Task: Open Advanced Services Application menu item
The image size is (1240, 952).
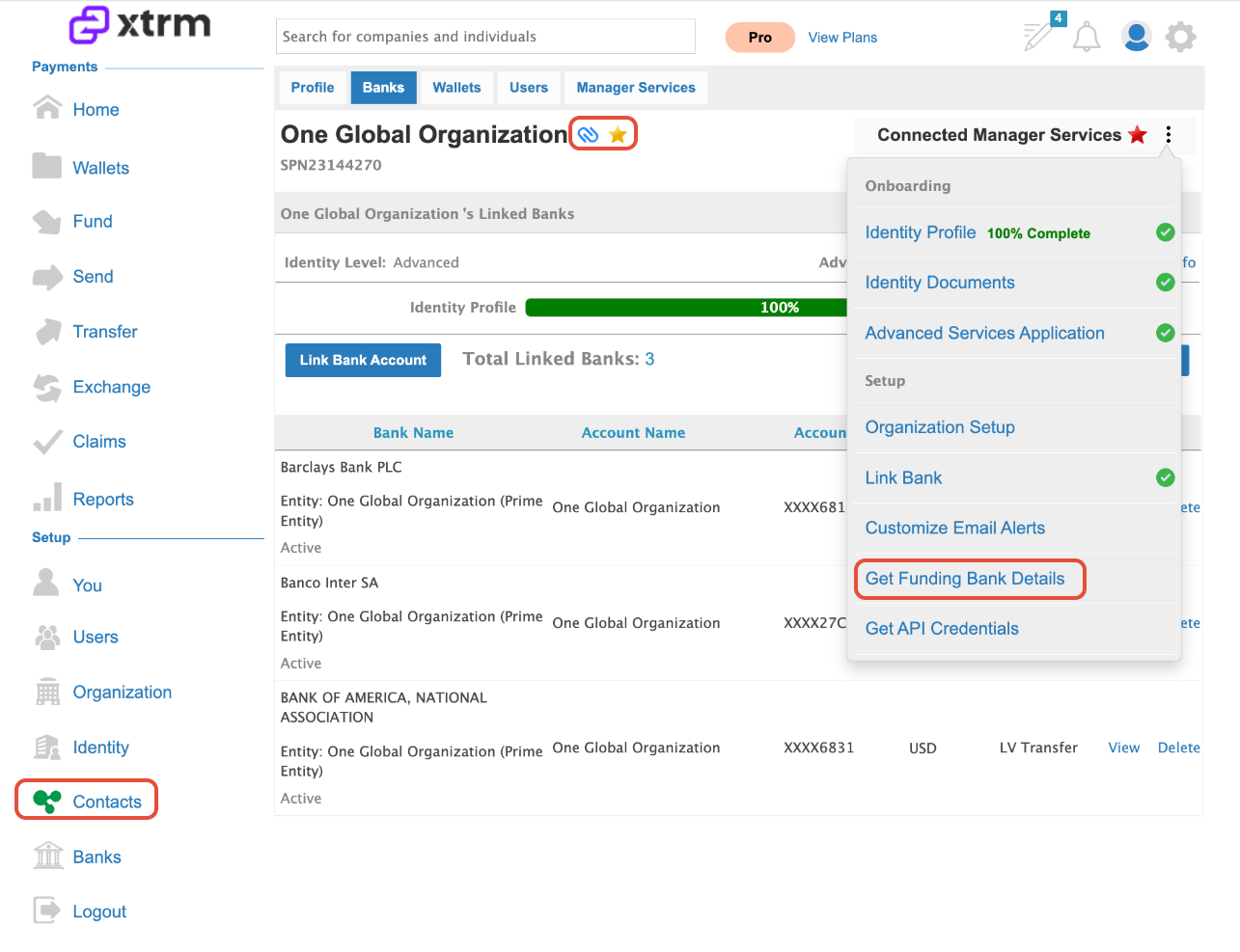Action: pos(984,333)
